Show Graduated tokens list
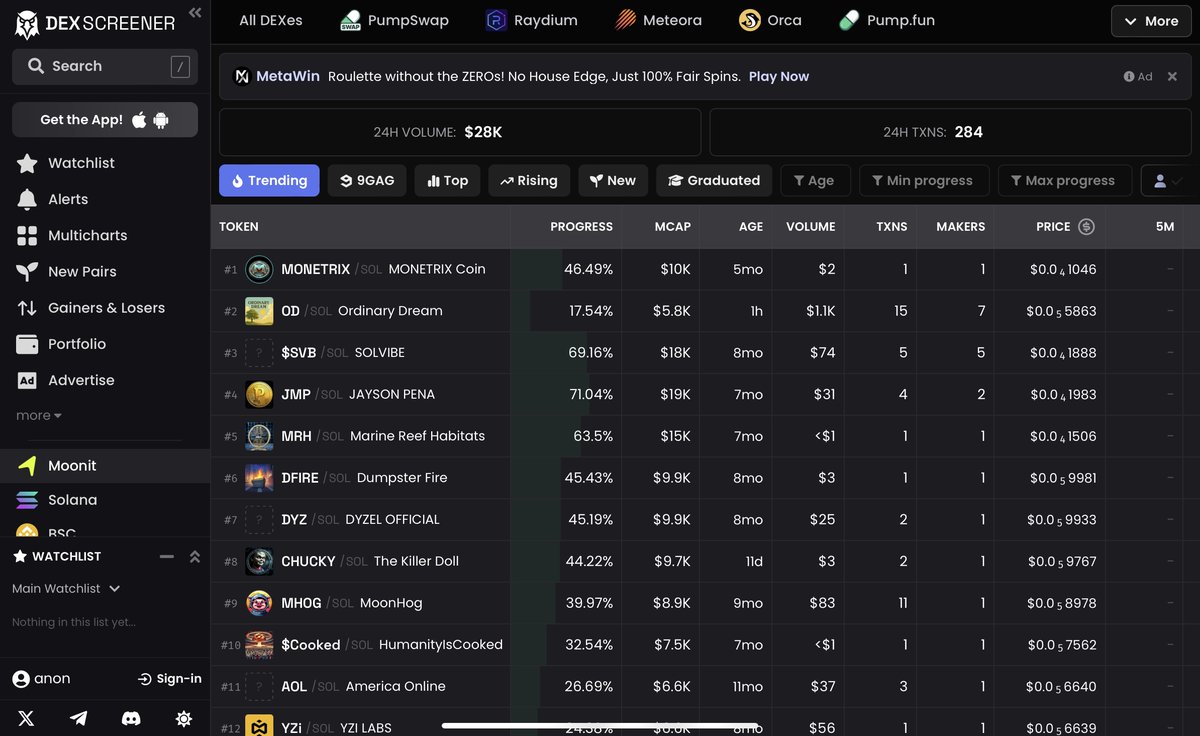1200x736 pixels. tap(714, 181)
